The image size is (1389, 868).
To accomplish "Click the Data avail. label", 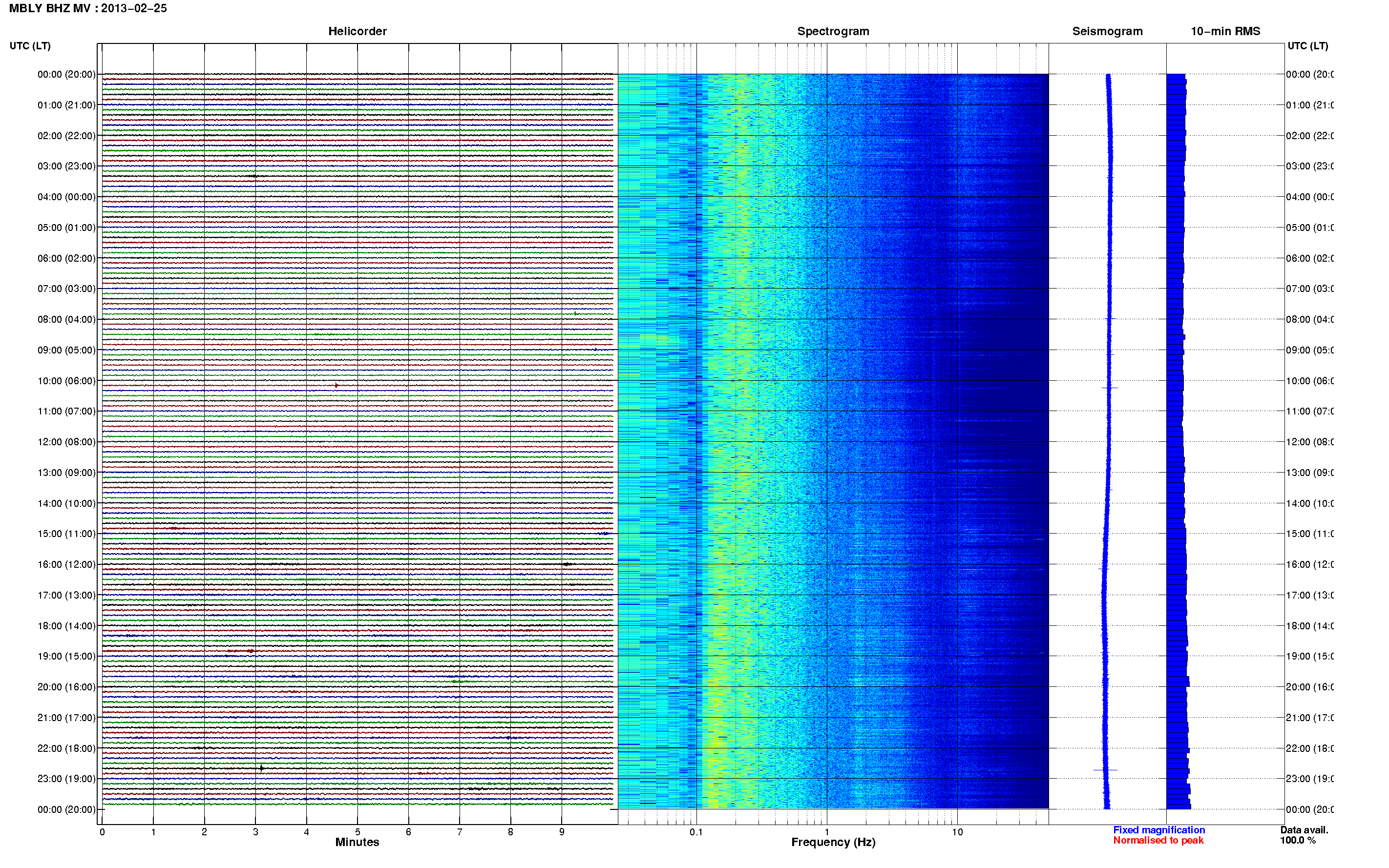I will (1304, 830).
